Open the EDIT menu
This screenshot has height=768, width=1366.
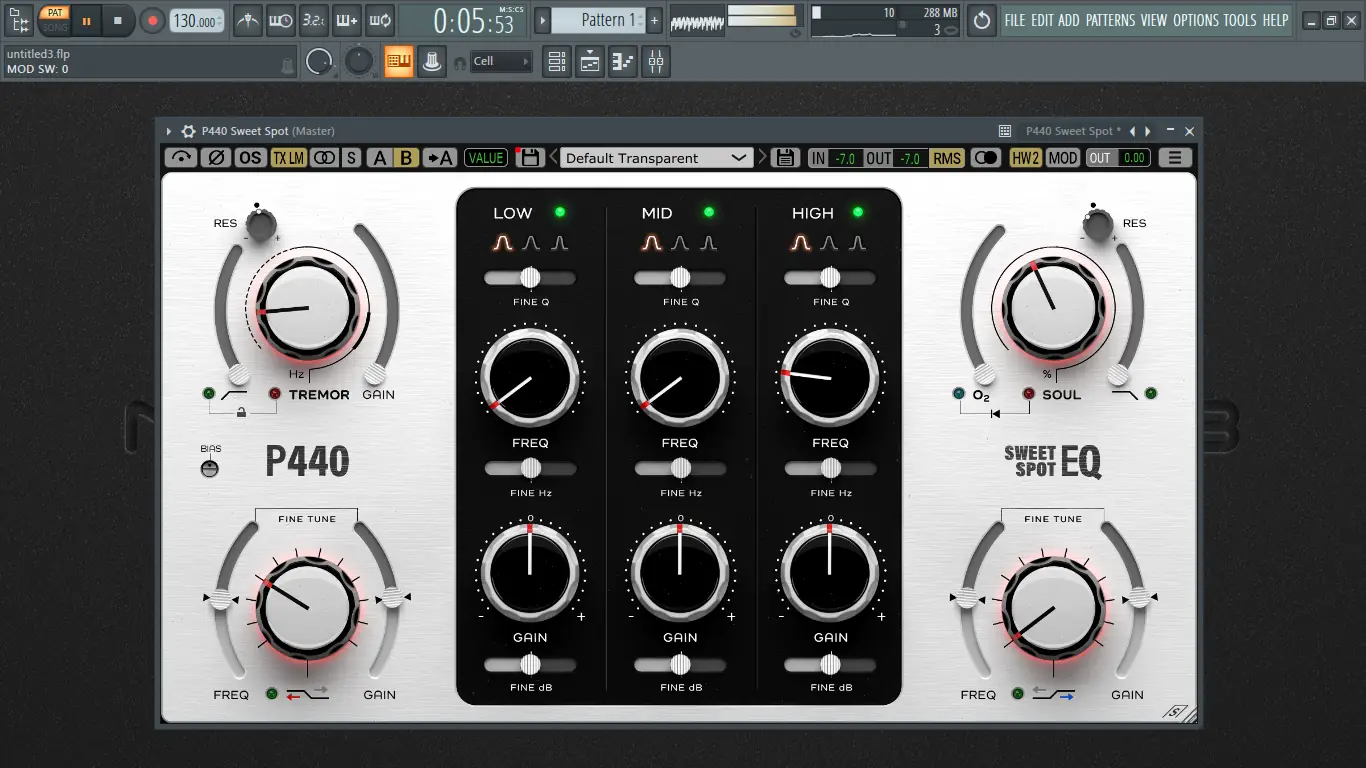point(1041,20)
